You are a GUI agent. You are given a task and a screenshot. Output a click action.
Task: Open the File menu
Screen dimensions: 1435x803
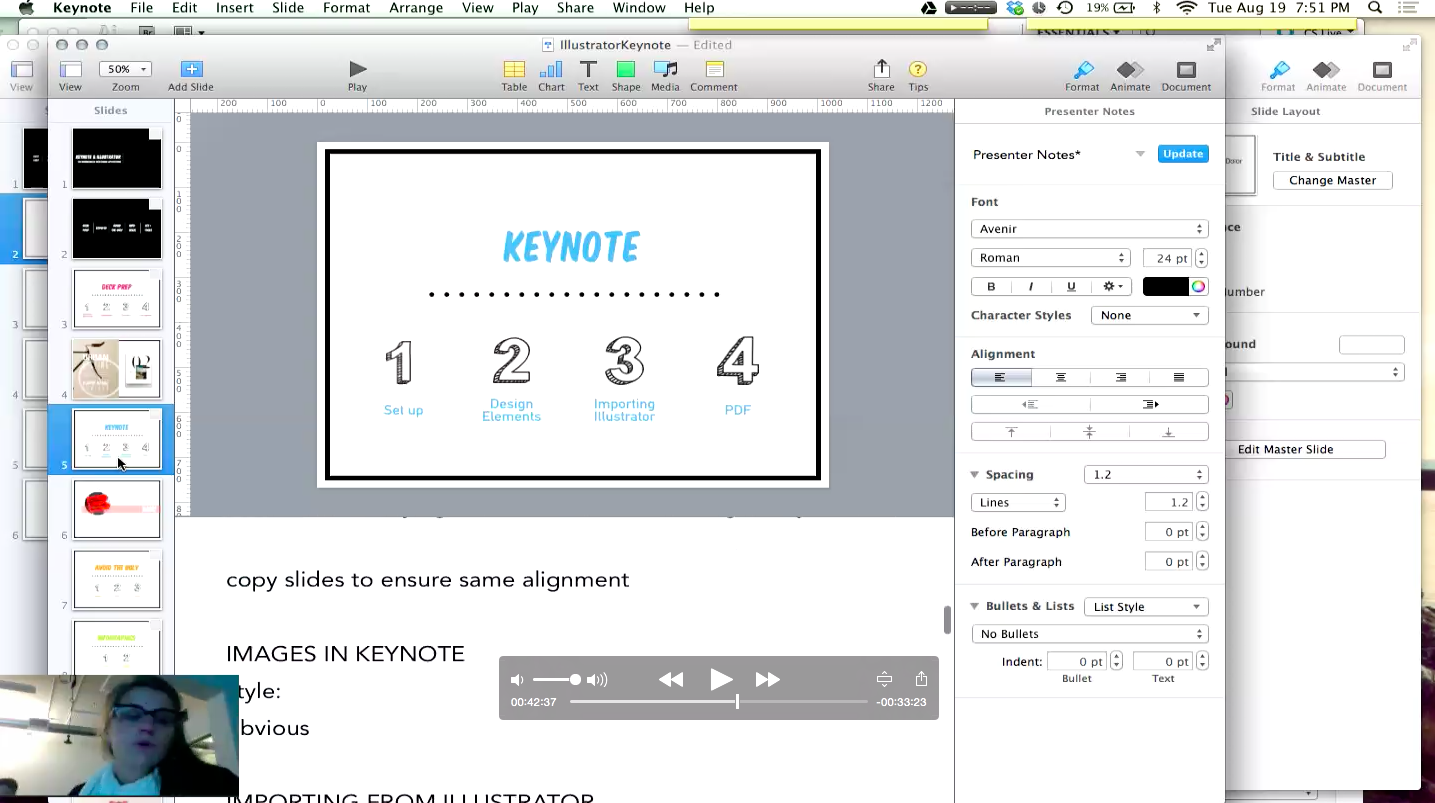[142, 8]
